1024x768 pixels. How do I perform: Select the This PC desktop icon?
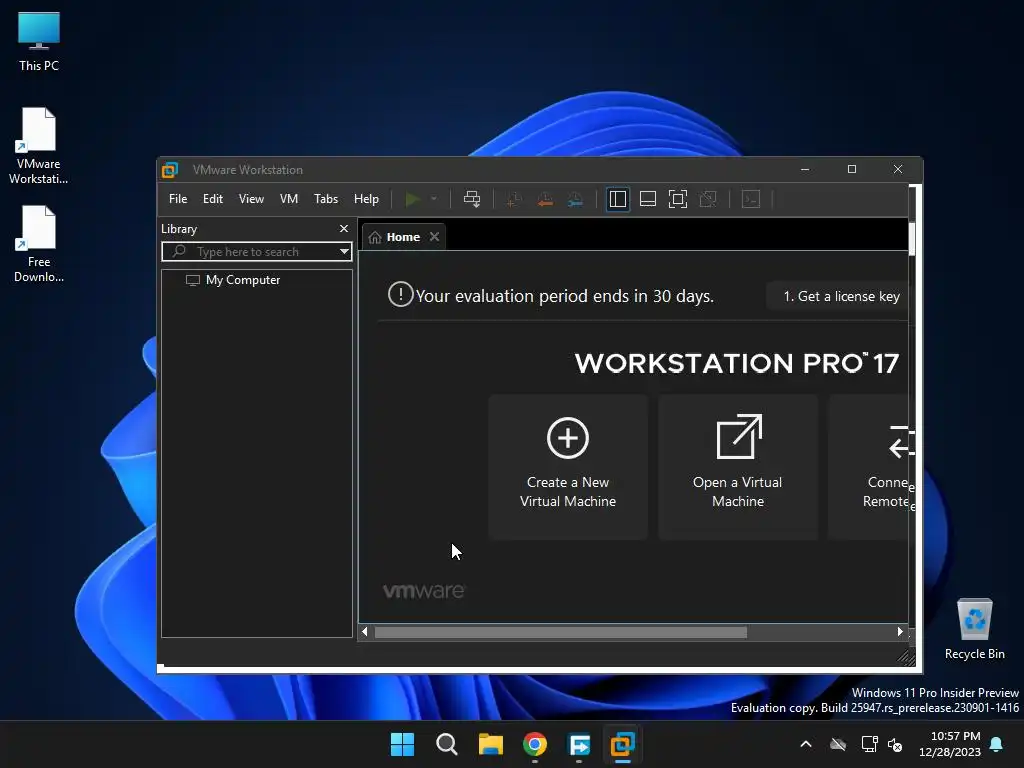tap(39, 42)
